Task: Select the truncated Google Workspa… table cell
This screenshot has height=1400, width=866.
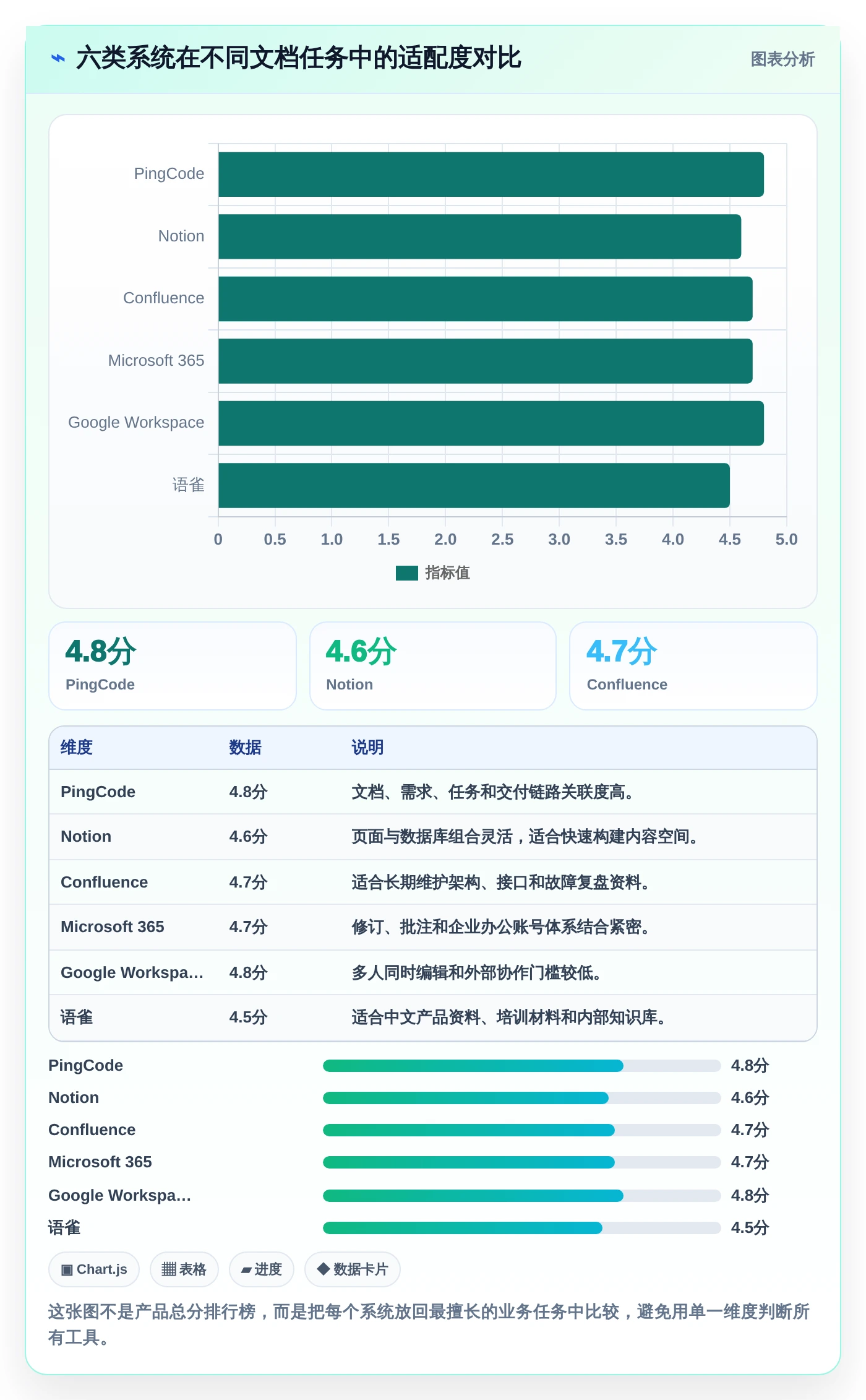Action: coord(132,973)
